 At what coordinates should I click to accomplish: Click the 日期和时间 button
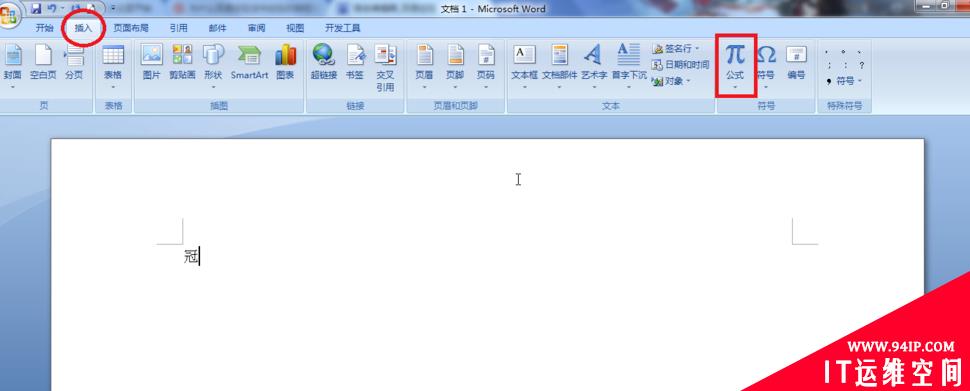click(x=681, y=64)
